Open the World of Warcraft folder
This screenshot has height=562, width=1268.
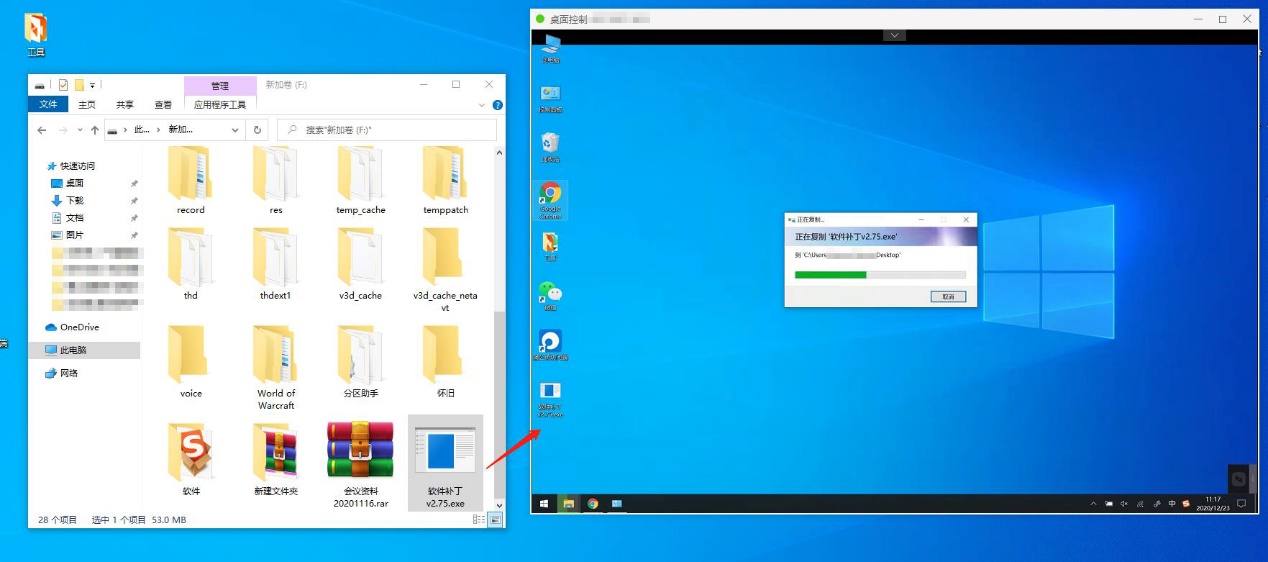point(276,368)
